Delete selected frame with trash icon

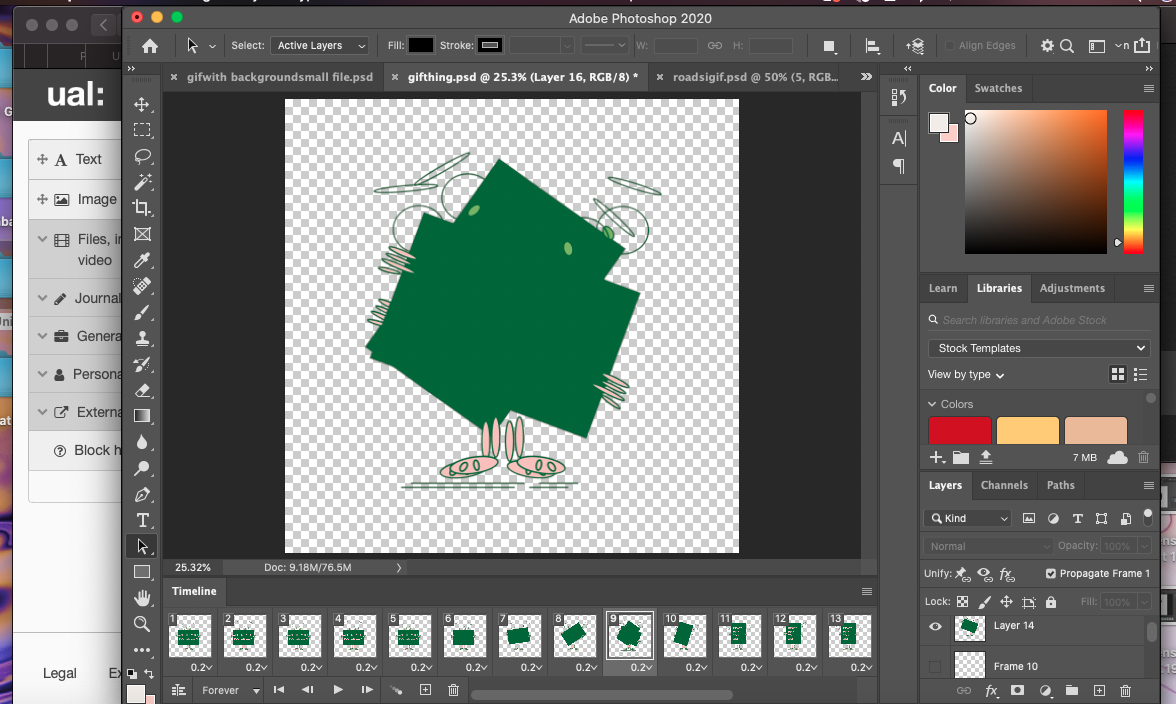(453, 690)
